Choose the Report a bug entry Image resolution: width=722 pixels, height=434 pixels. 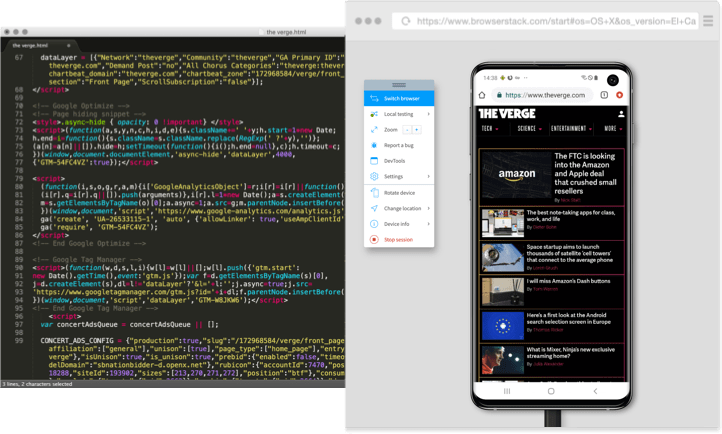(x=399, y=145)
